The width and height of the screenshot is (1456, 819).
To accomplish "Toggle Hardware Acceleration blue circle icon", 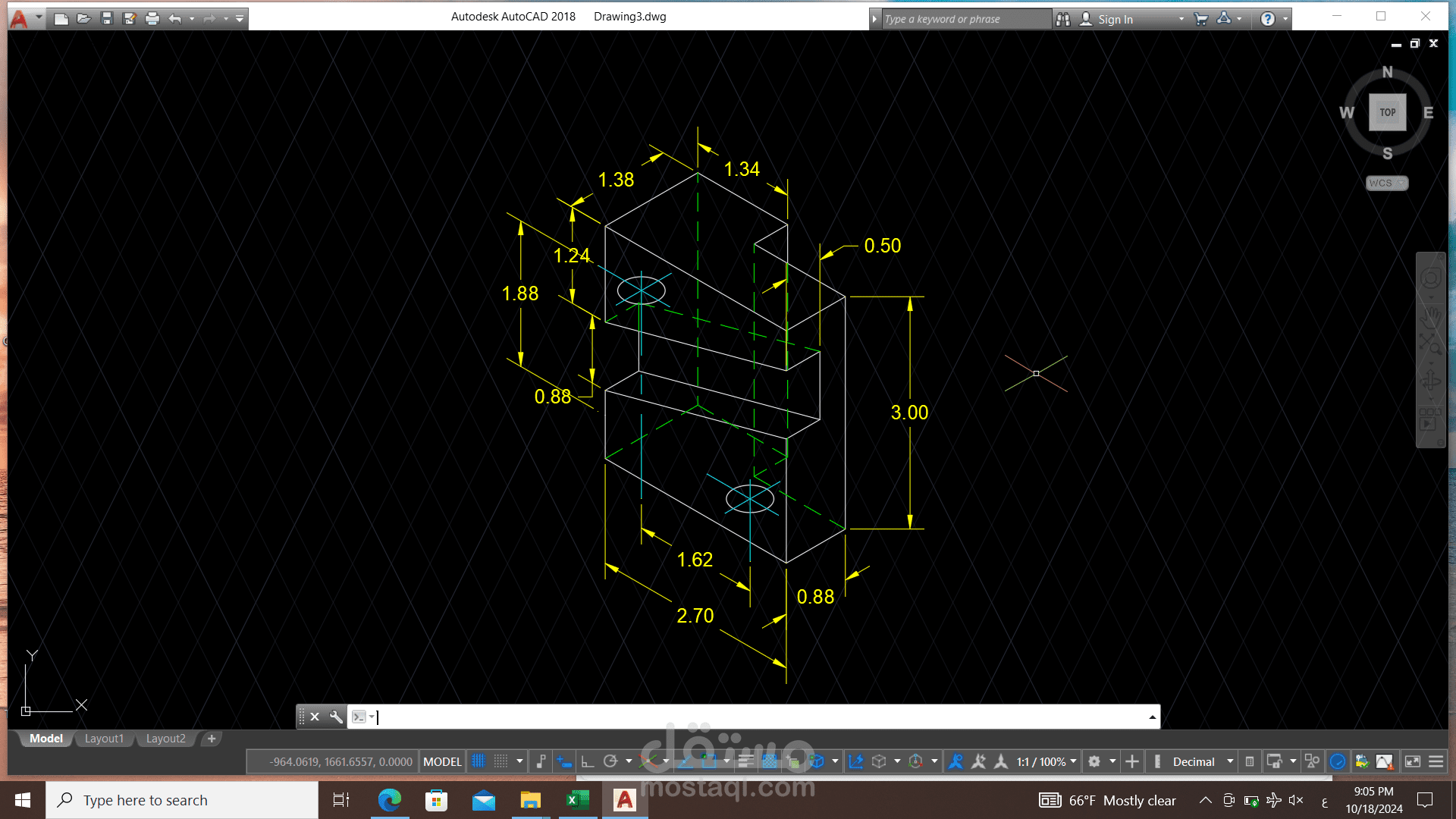I will click(x=1338, y=761).
